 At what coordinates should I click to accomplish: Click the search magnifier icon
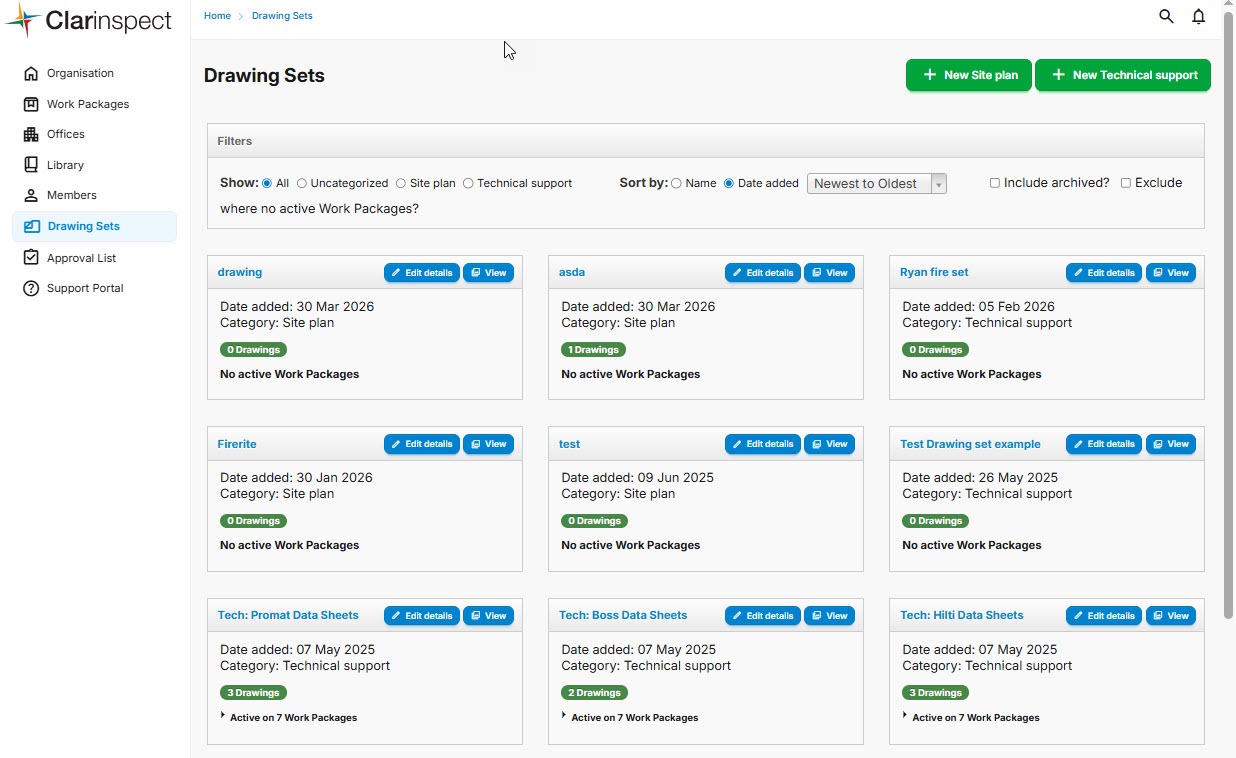(1166, 17)
